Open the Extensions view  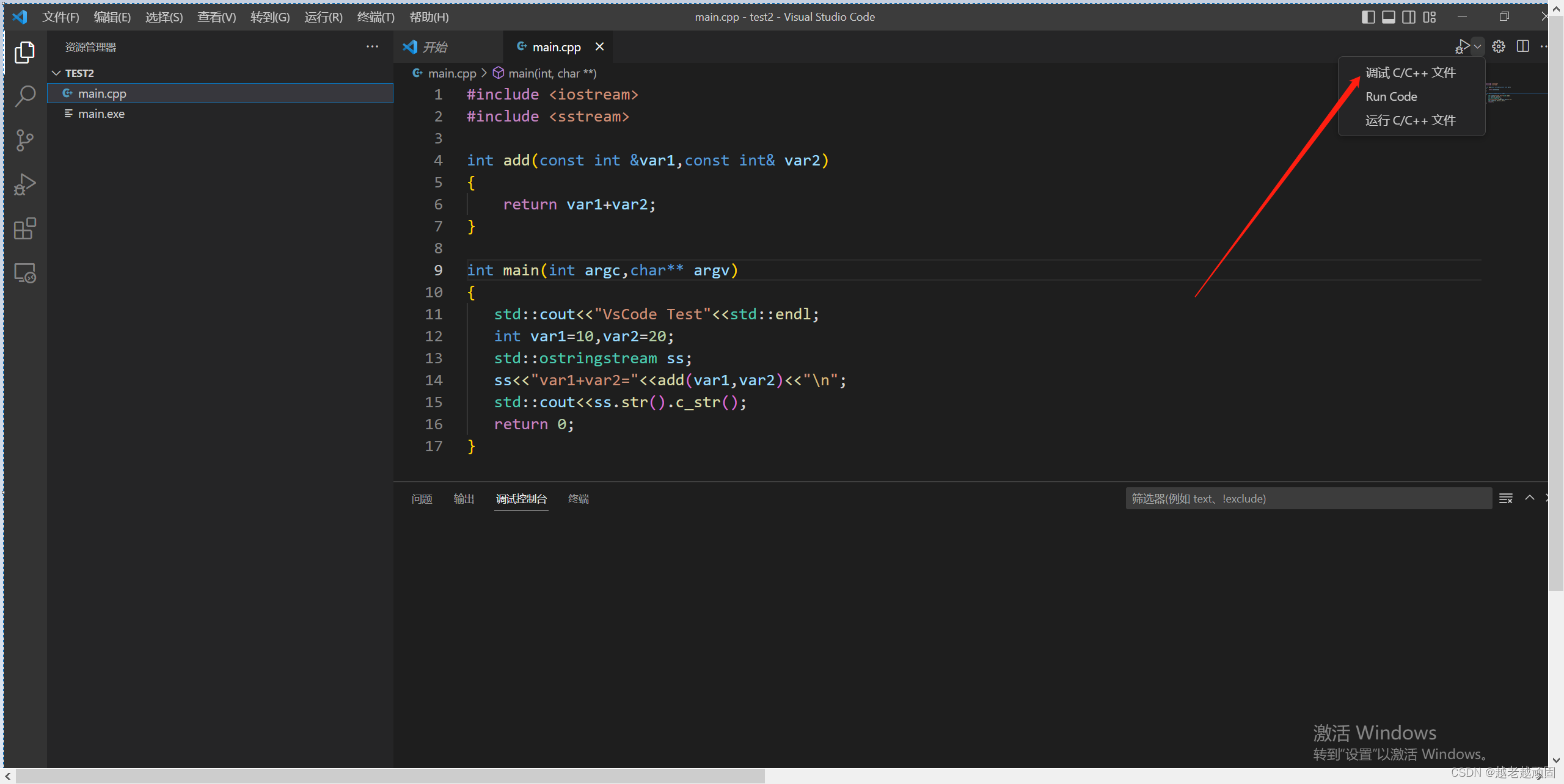[24, 229]
